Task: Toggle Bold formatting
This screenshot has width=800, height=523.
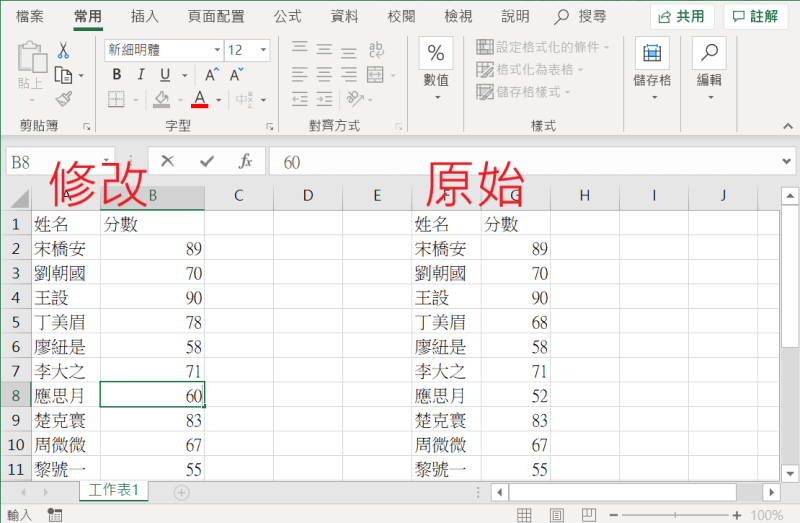Action: pyautogui.click(x=117, y=74)
